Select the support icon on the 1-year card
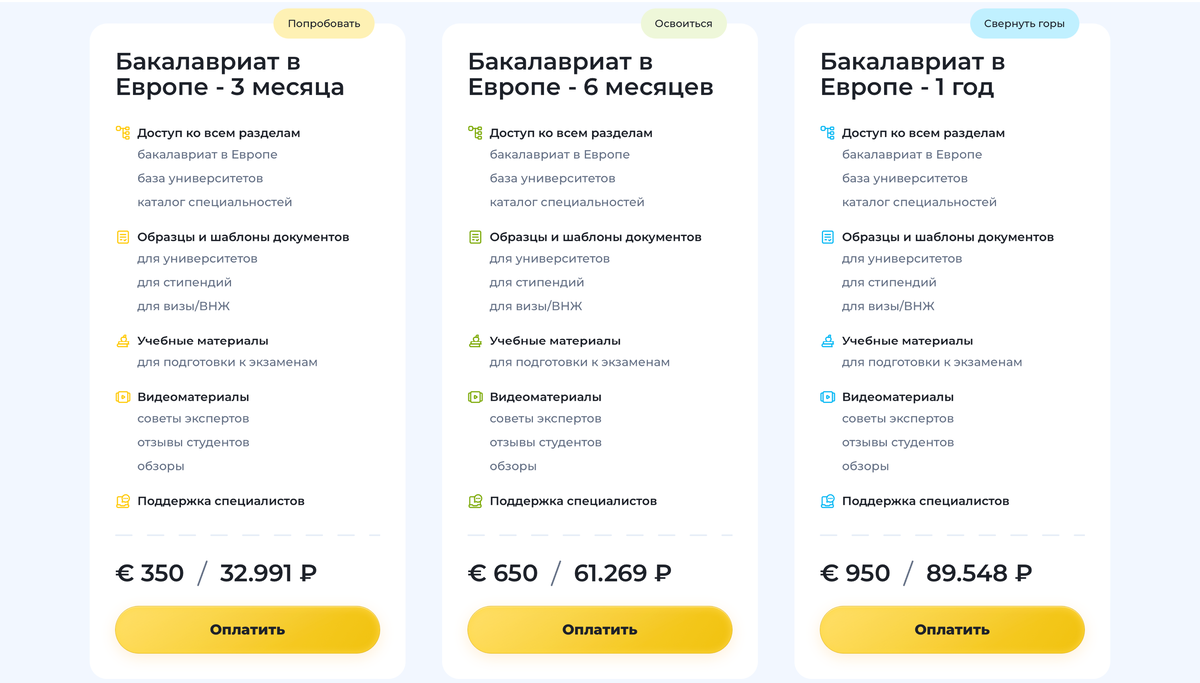This screenshot has height=683, width=1200. pos(827,500)
